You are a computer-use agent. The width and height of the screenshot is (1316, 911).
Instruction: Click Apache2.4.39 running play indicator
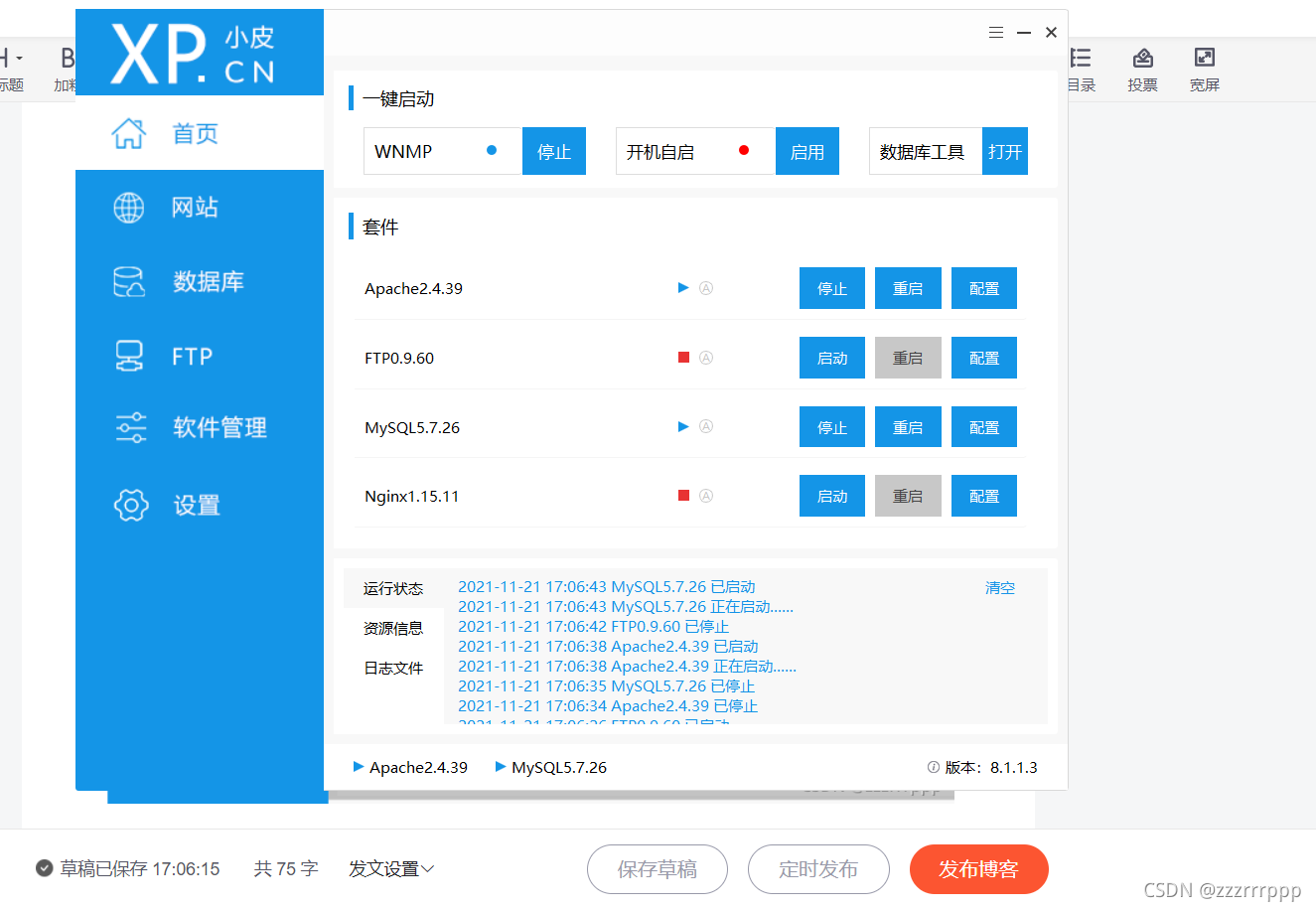[683, 288]
